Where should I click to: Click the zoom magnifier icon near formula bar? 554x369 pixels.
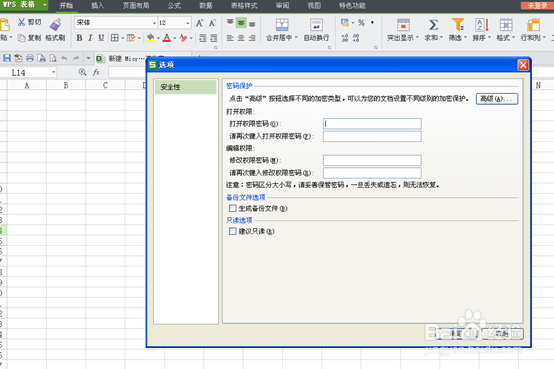click(x=83, y=72)
